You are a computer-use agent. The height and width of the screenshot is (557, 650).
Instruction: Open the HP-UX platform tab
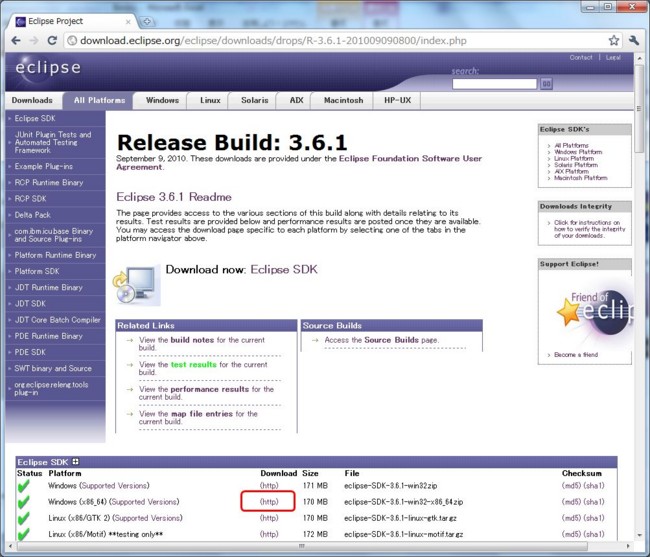397,100
